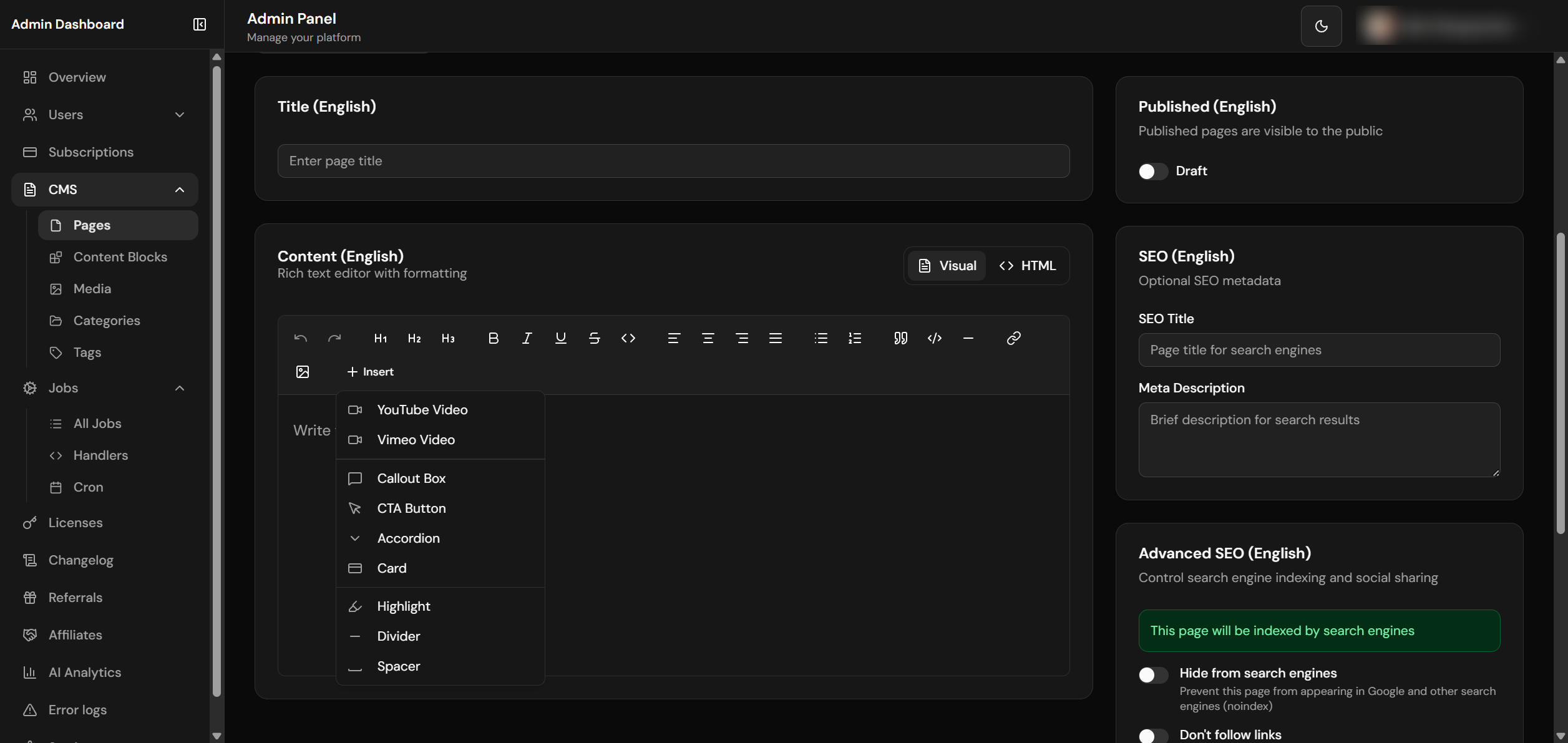Align text left
This screenshot has width=1568, height=743.
(x=674, y=338)
